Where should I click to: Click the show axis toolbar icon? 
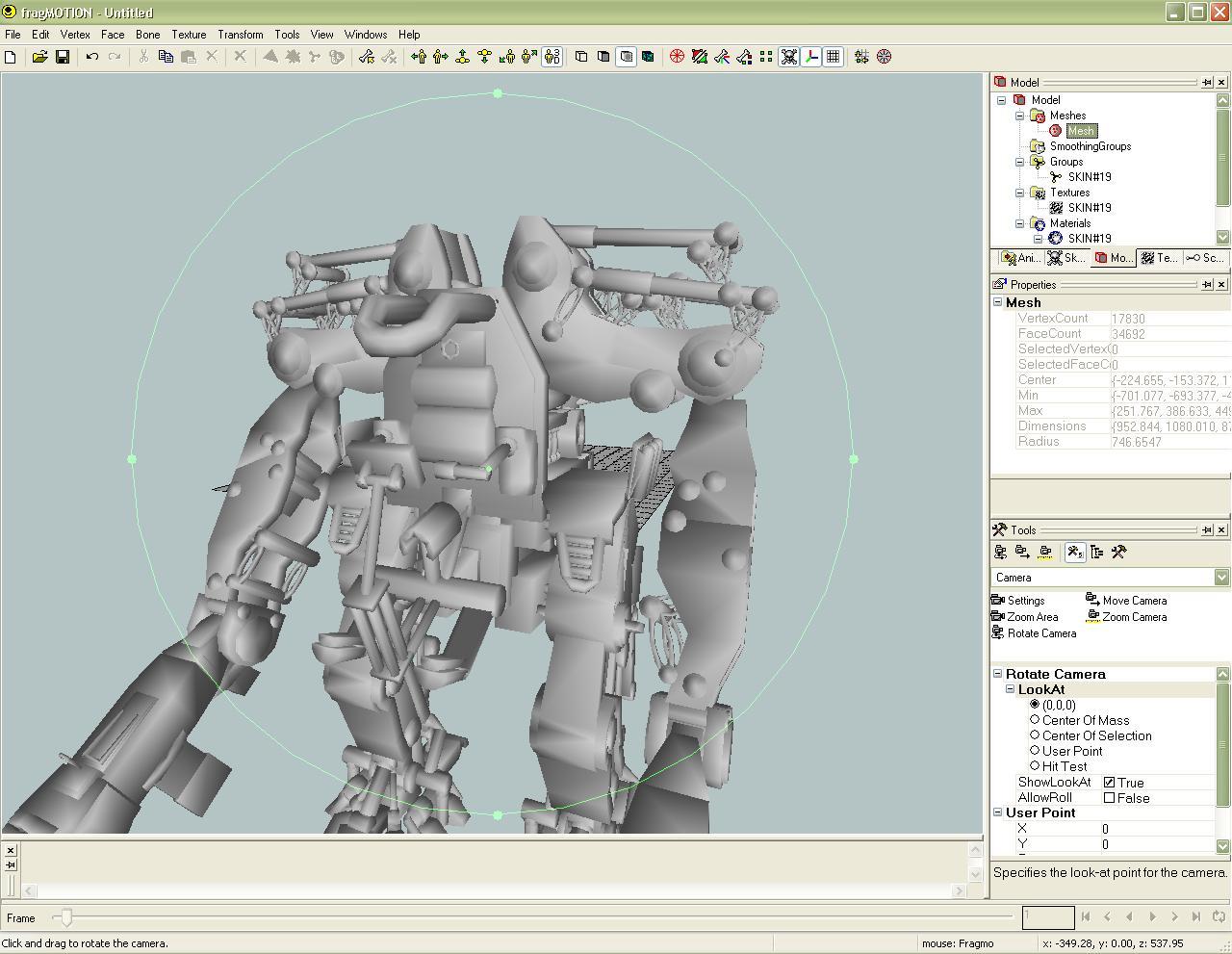click(811, 57)
